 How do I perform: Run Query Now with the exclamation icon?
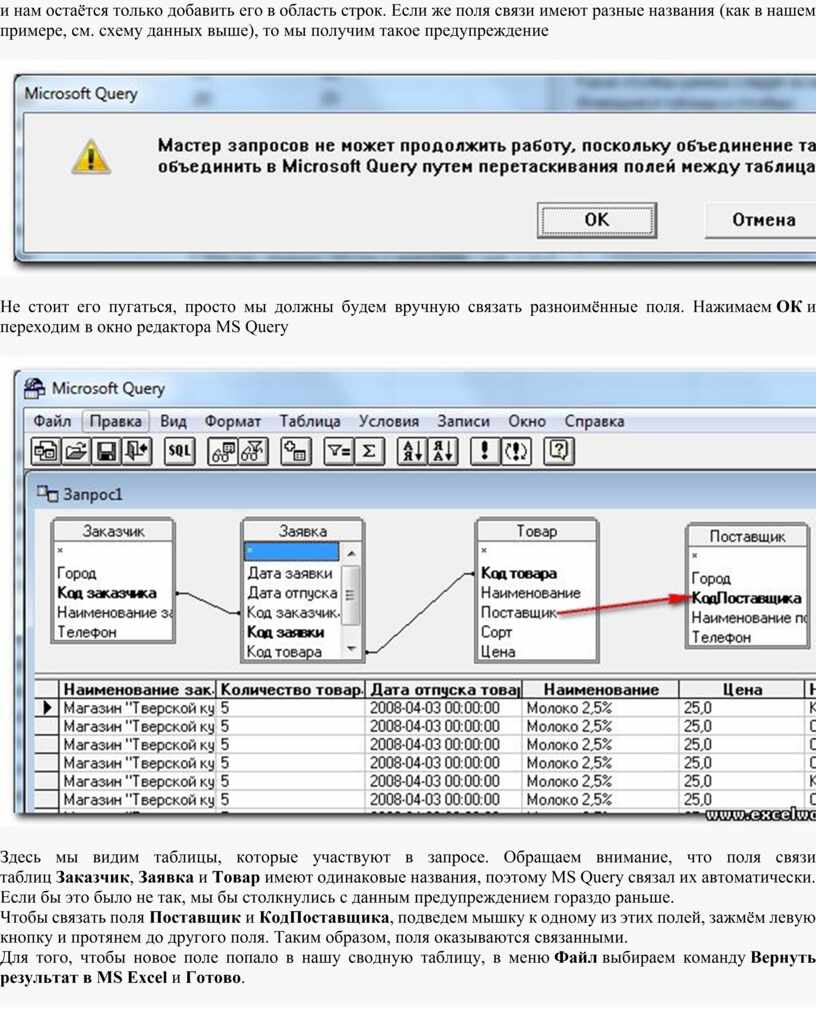point(485,451)
